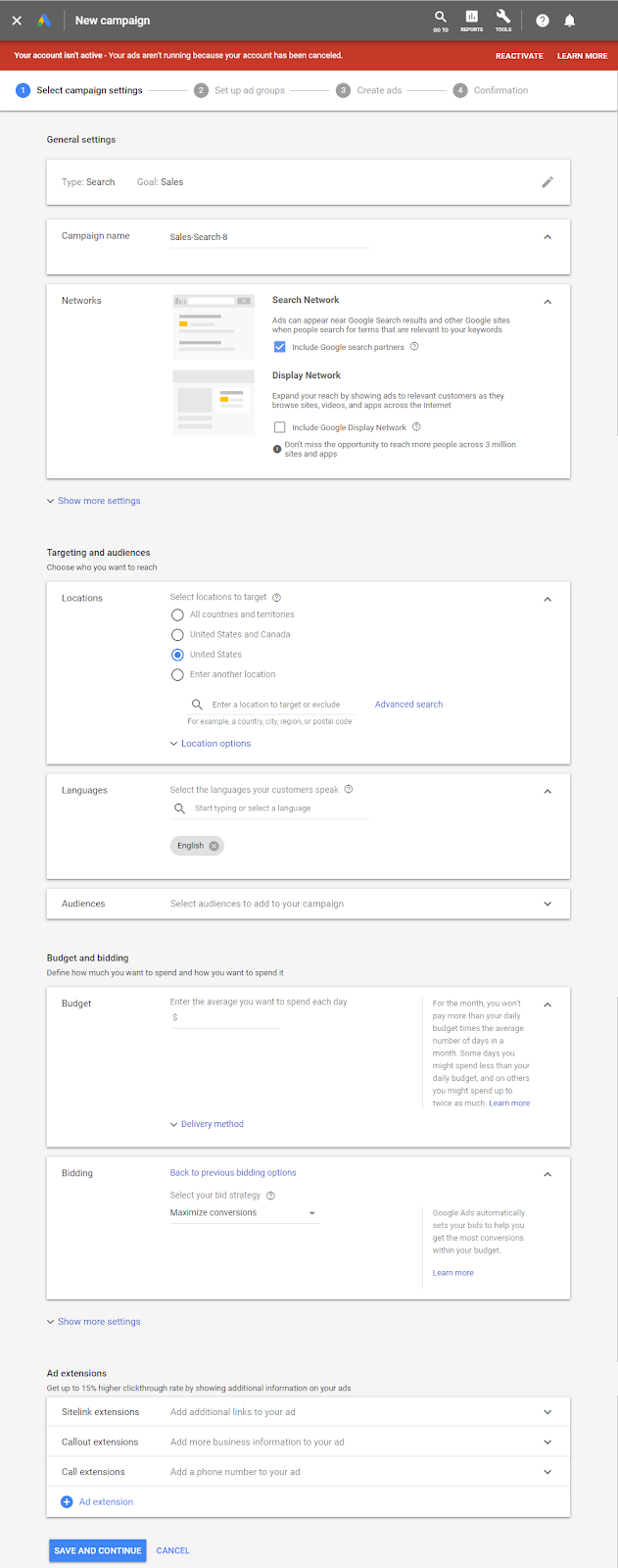Uncheck Include Google search partners
Viewport: 618px width, 1568px height.
pos(280,347)
